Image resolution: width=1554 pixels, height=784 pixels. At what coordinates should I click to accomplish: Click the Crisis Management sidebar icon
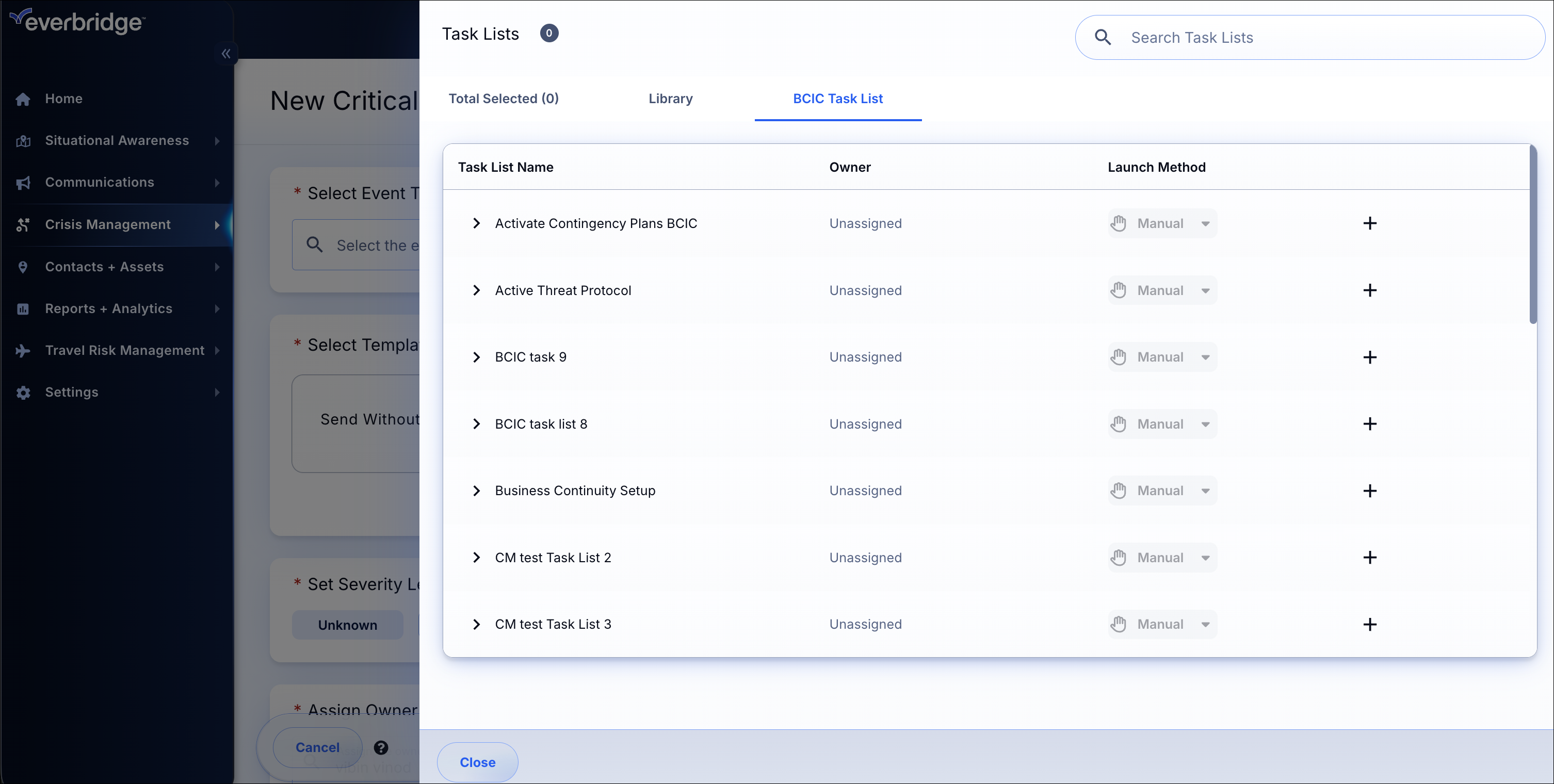(x=23, y=224)
